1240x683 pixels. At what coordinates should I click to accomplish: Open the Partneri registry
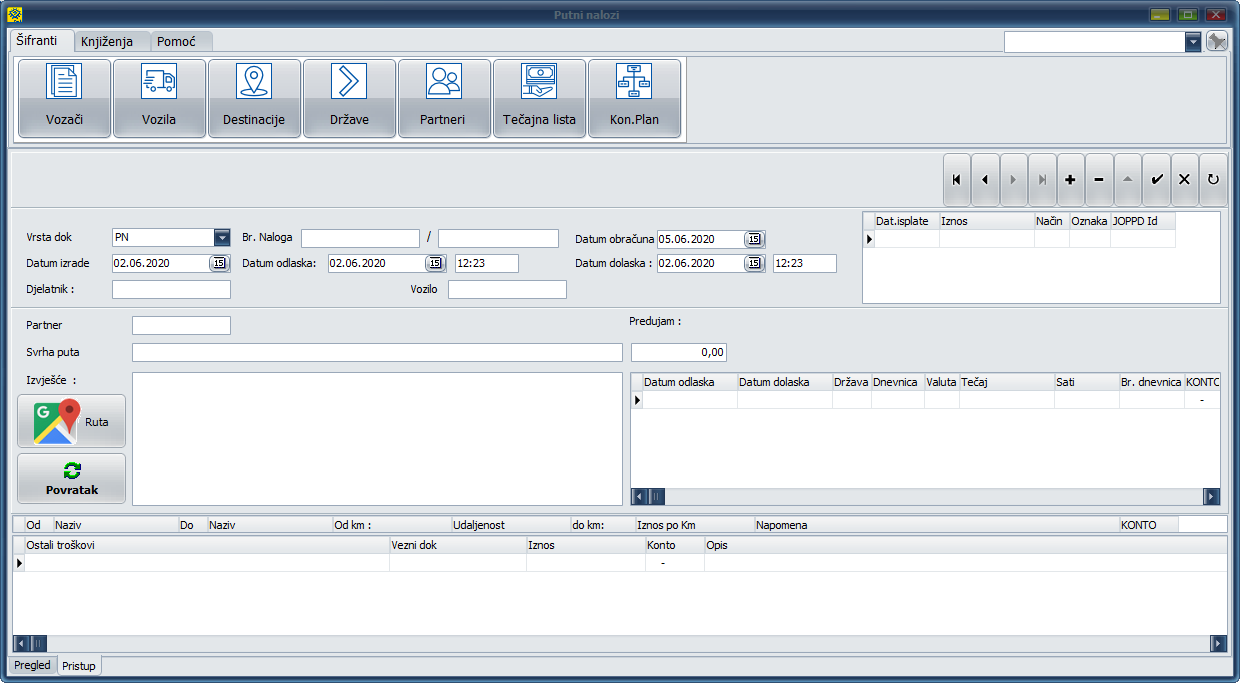coord(444,98)
